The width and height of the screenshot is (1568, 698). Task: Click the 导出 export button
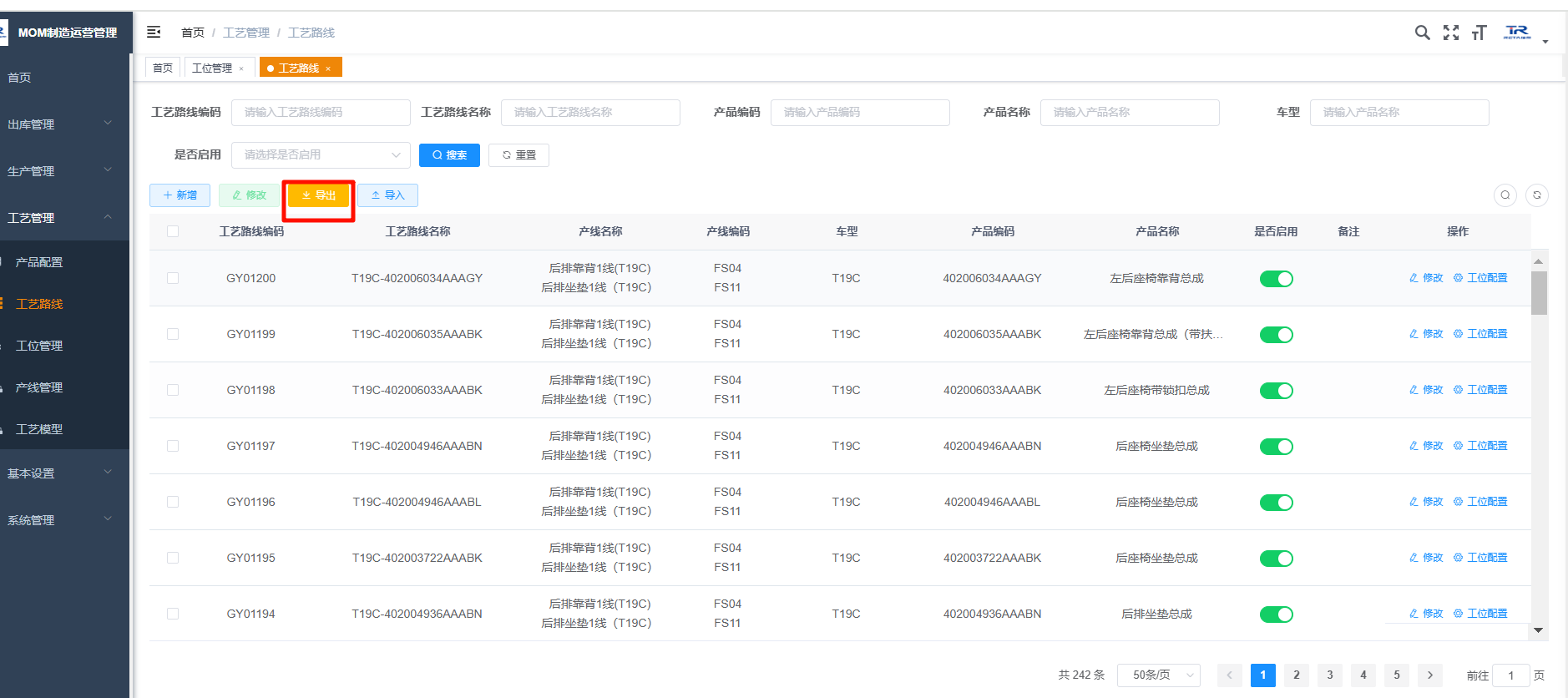pos(318,195)
